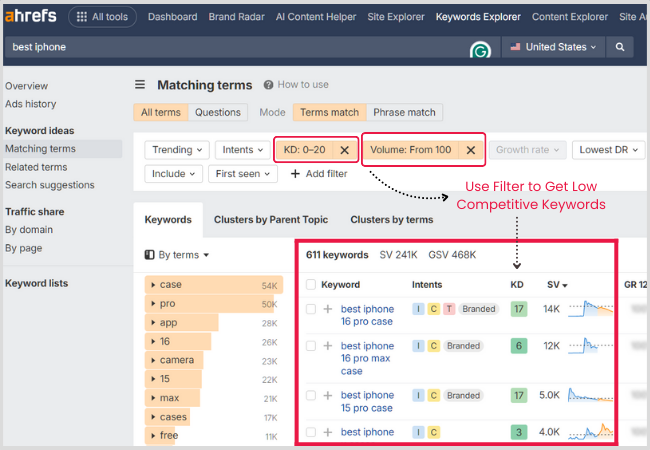Open AI Content Helper
The image size is (650, 450).
(x=316, y=17)
